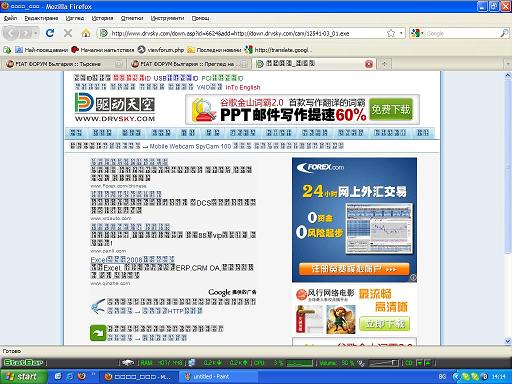Image resolution: width=512 pixels, height=384 pixels.
Task: Open the Google search engine dropdown
Action: (x=418, y=33)
